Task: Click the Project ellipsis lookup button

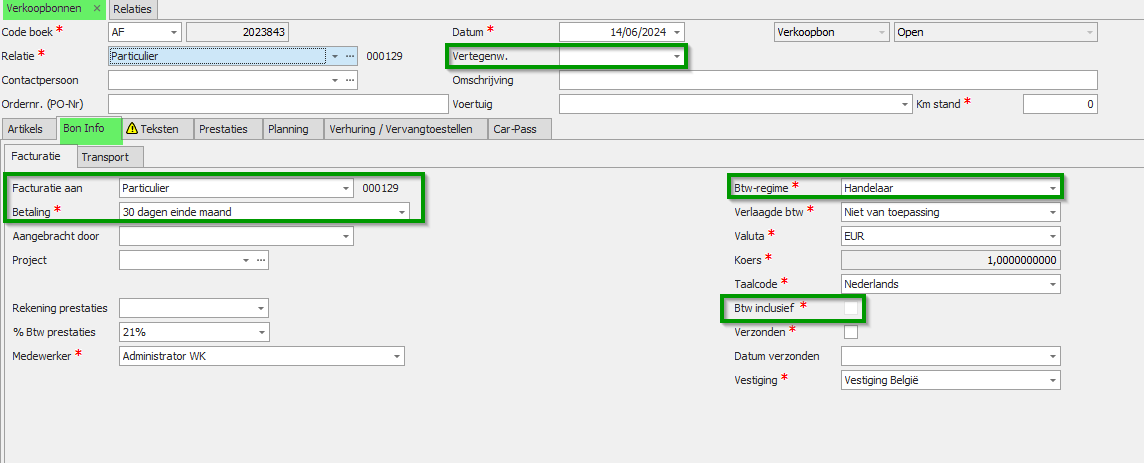Action: (x=260, y=260)
